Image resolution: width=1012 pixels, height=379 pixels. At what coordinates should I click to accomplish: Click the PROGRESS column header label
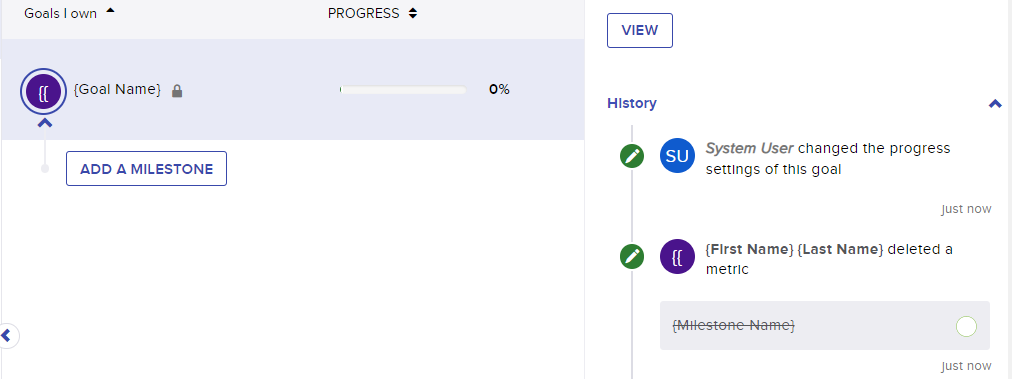363,14
